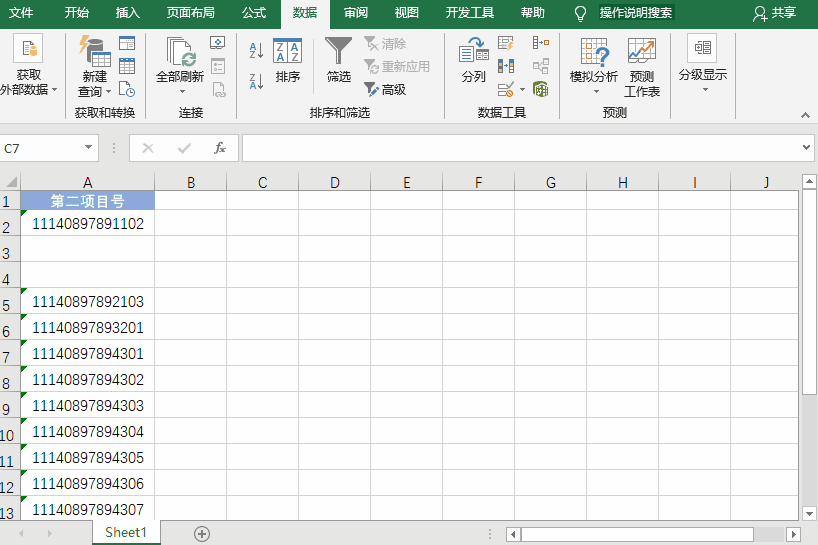Open the 文件 (File) tab

coord(21,13)
